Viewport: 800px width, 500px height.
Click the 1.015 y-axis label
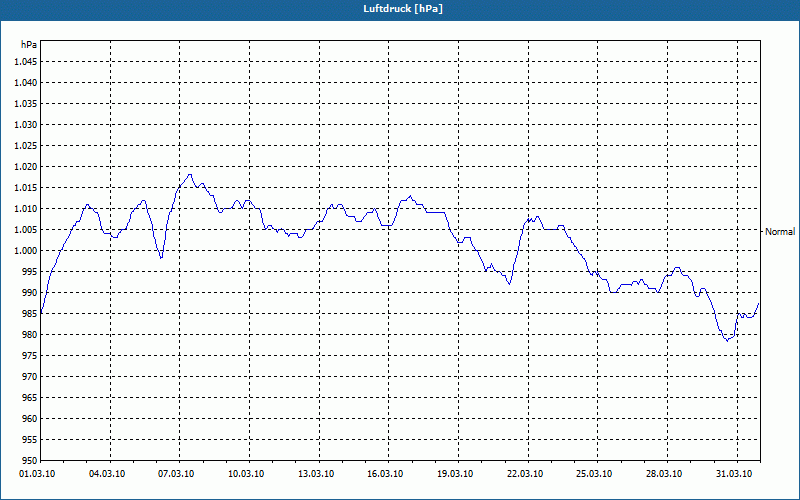point(25,188)
